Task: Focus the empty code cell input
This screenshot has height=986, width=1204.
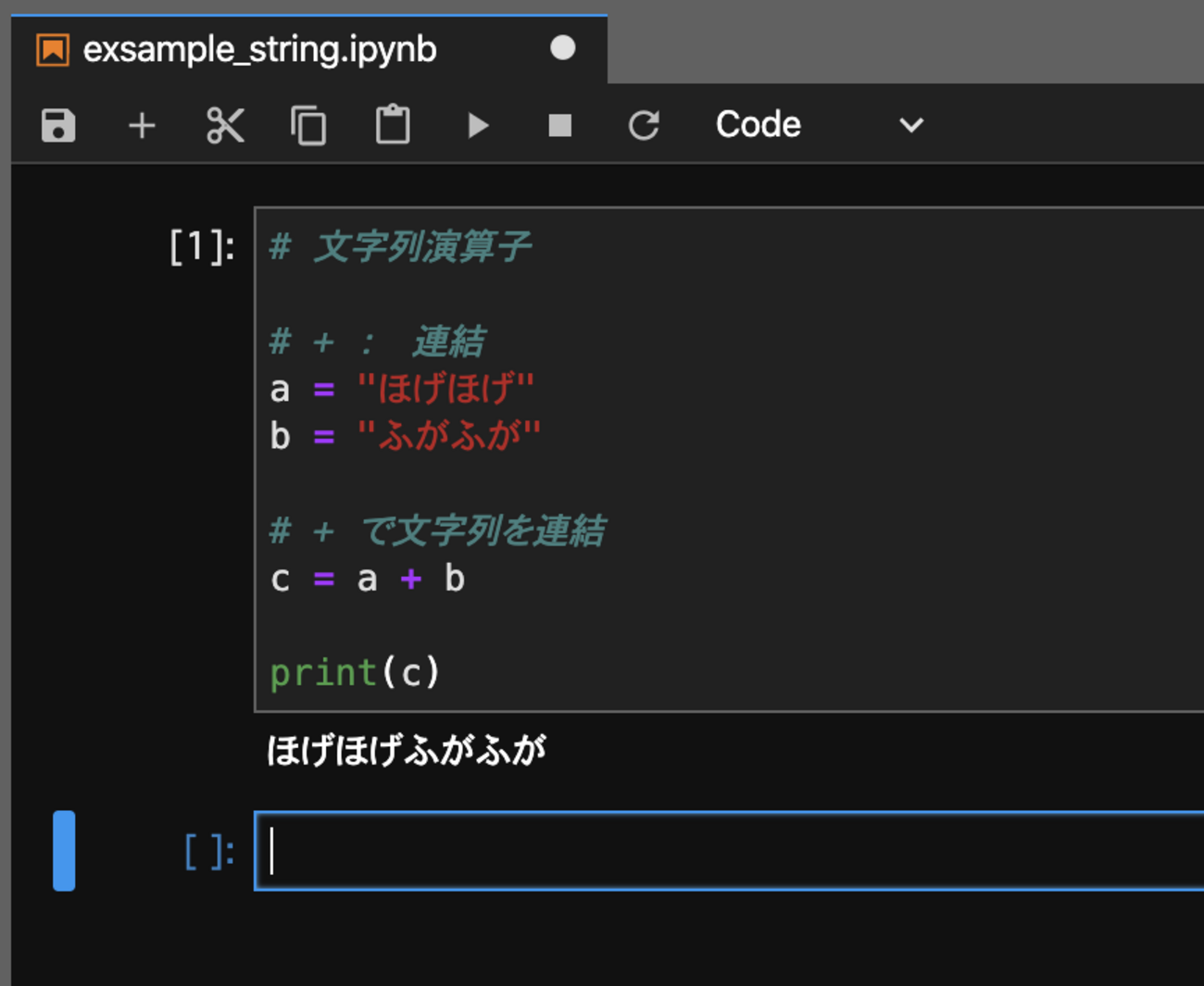Action: (722, 851)
